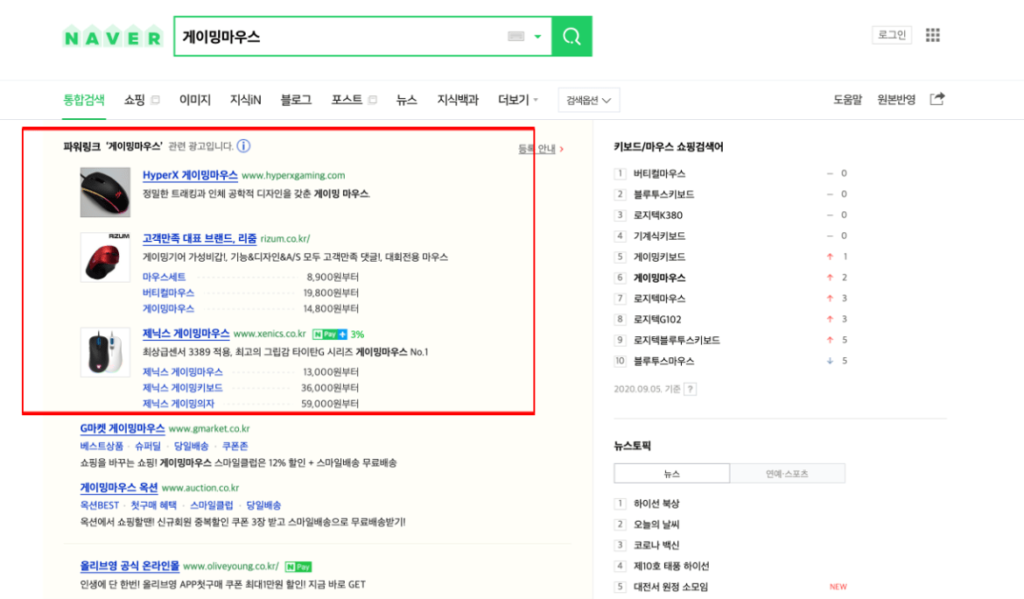This screenshot has width=1024, height=599.
Task: Click the share icon beside 원본반영
Action: pos(937,99)
